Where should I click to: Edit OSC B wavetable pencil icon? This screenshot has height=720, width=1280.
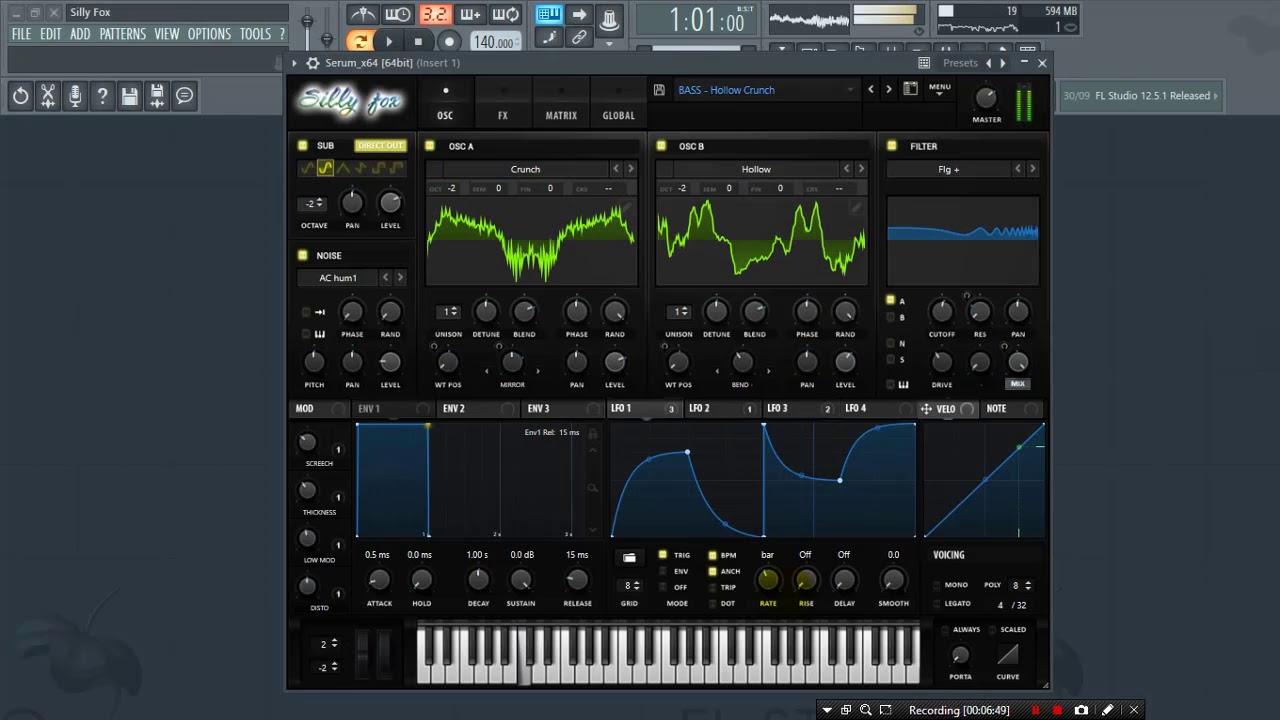point(856,208)
